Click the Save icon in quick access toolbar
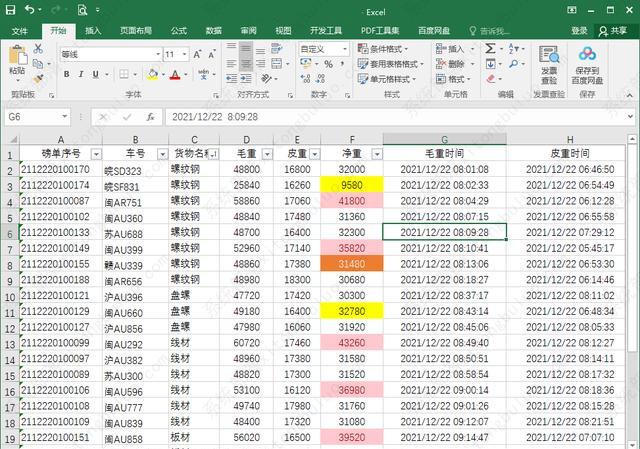640x449 pixels. pos(10,10)
